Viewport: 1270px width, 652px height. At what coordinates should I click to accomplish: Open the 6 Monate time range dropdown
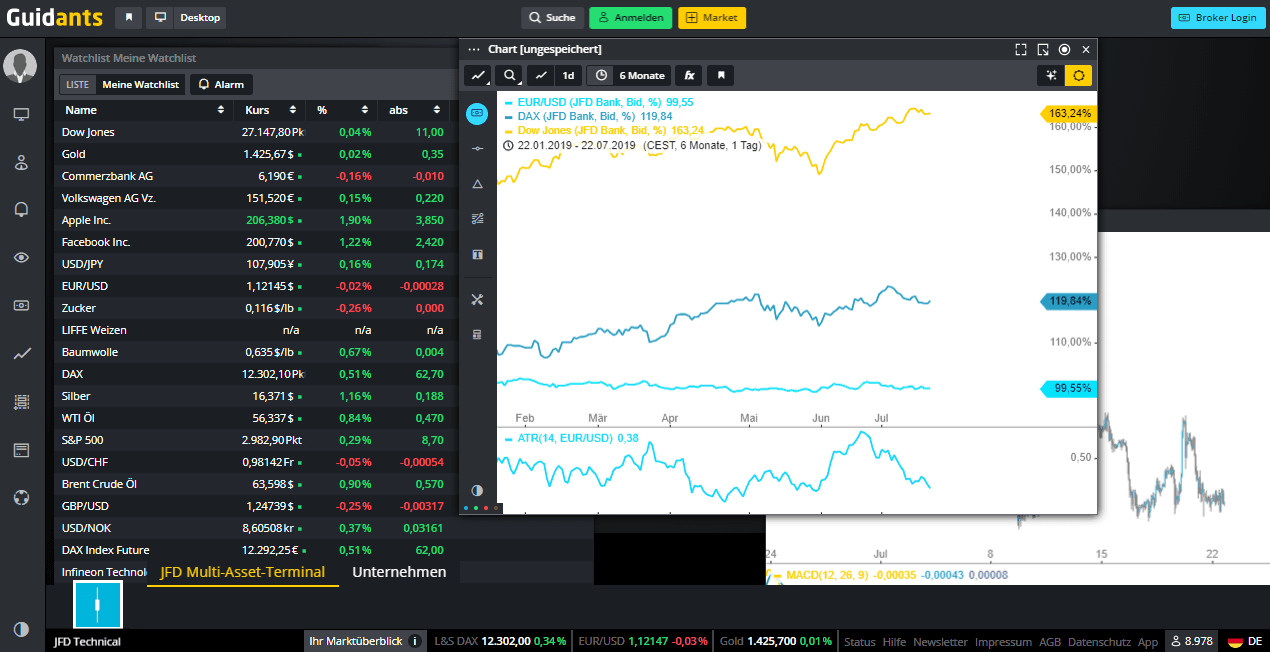click(x=629, y=75)
